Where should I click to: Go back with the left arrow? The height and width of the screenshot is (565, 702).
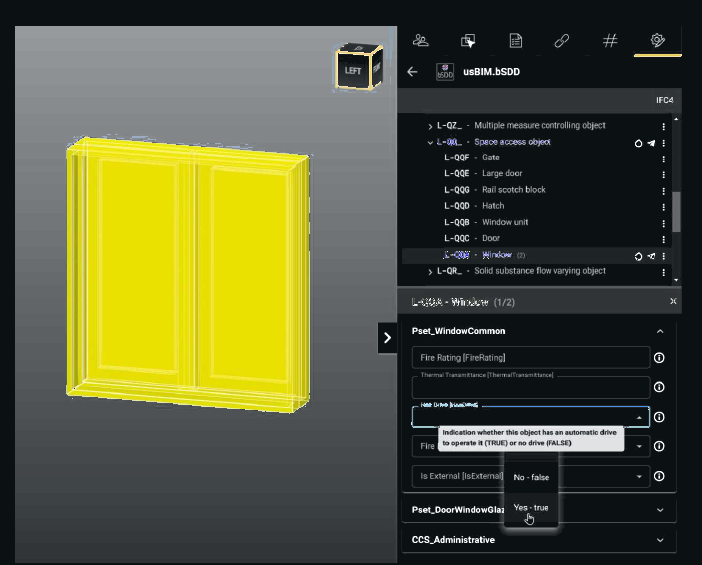(x=412, y=72)
